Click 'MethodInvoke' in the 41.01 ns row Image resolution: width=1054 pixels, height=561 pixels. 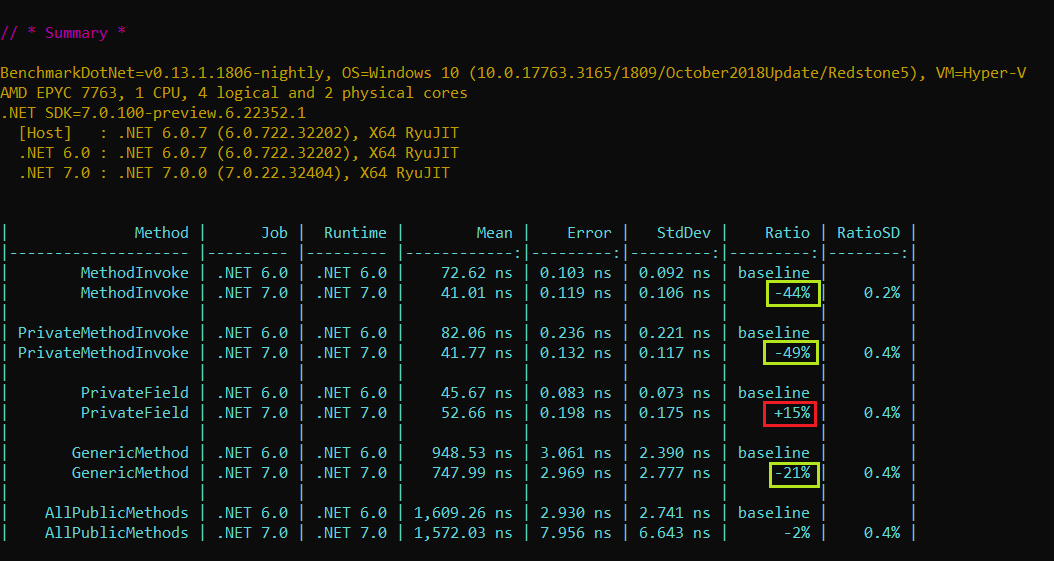[x=134, y=293]
